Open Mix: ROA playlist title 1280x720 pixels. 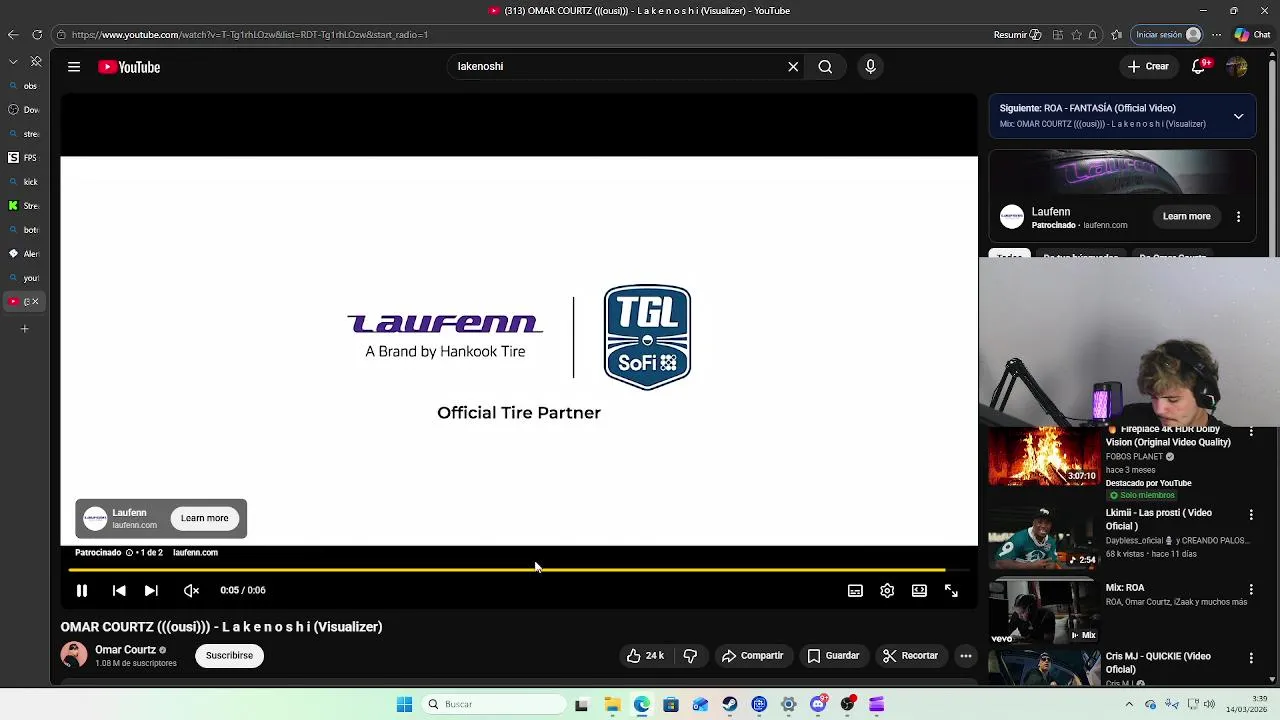[x=1125, y=588]
